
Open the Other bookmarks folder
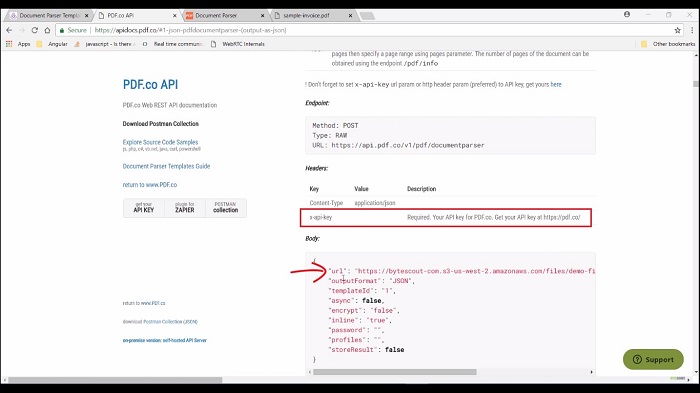(668, 44)
